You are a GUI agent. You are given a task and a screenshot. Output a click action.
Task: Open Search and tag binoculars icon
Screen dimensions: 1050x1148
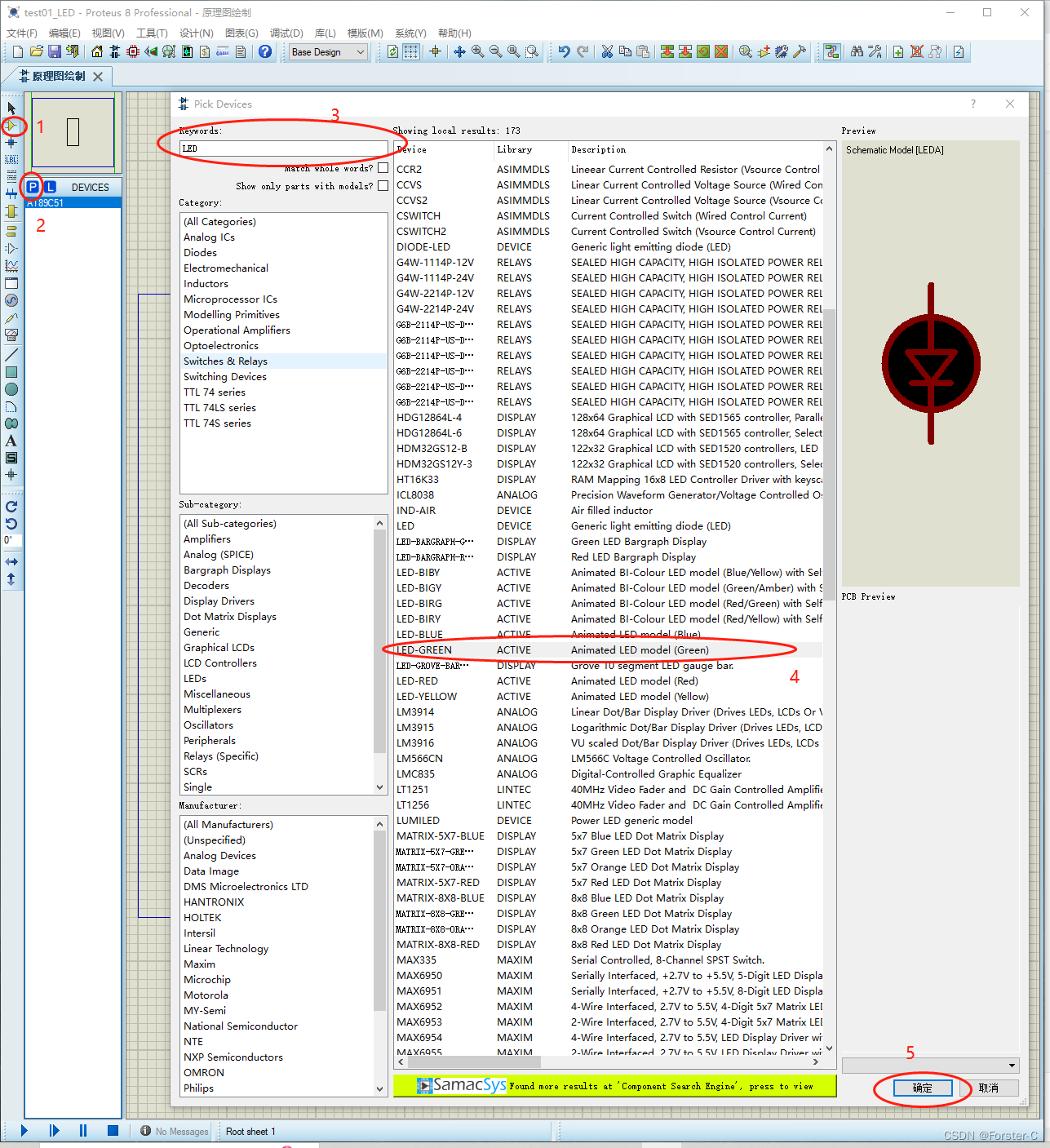coord(857,51)
